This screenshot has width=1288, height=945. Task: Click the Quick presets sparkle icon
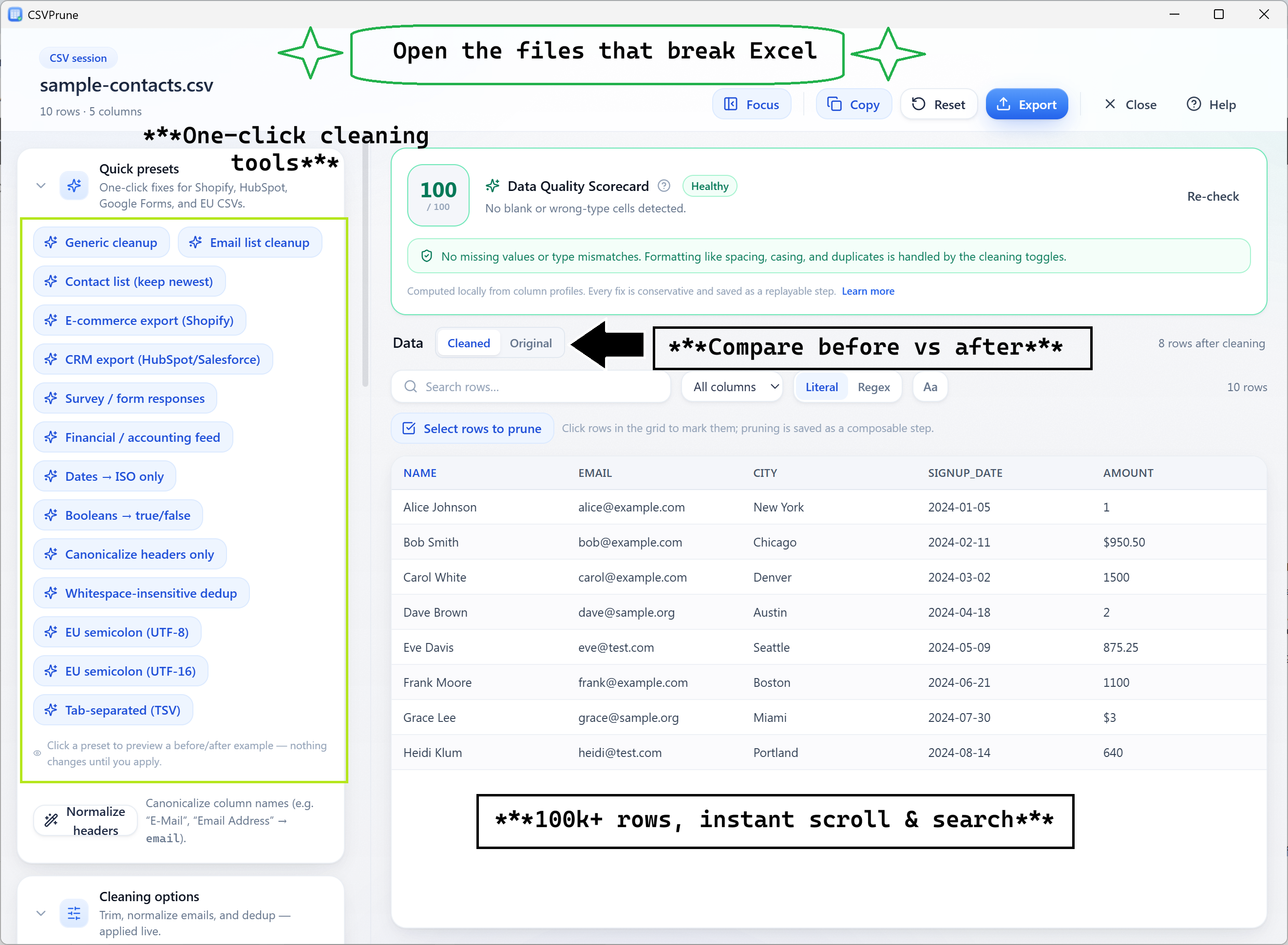coord(74,185)
